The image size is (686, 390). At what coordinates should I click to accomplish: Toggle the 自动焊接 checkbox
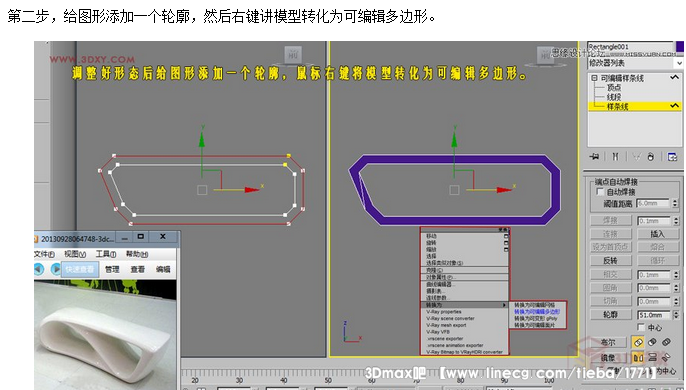click(600, 192)
